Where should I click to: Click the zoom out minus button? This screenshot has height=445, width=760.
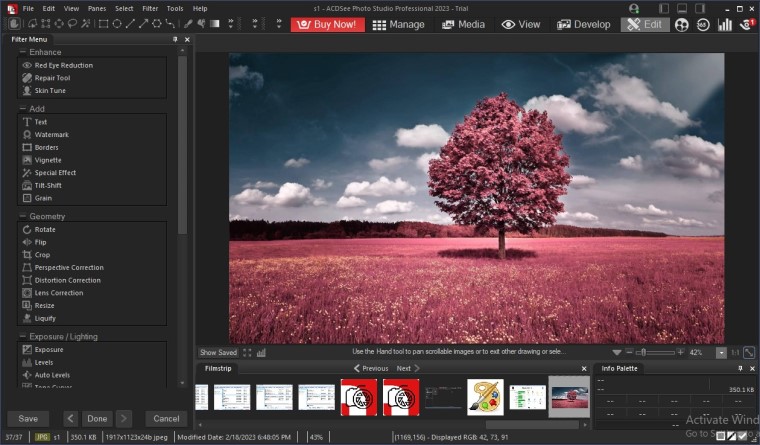[629, 352]
